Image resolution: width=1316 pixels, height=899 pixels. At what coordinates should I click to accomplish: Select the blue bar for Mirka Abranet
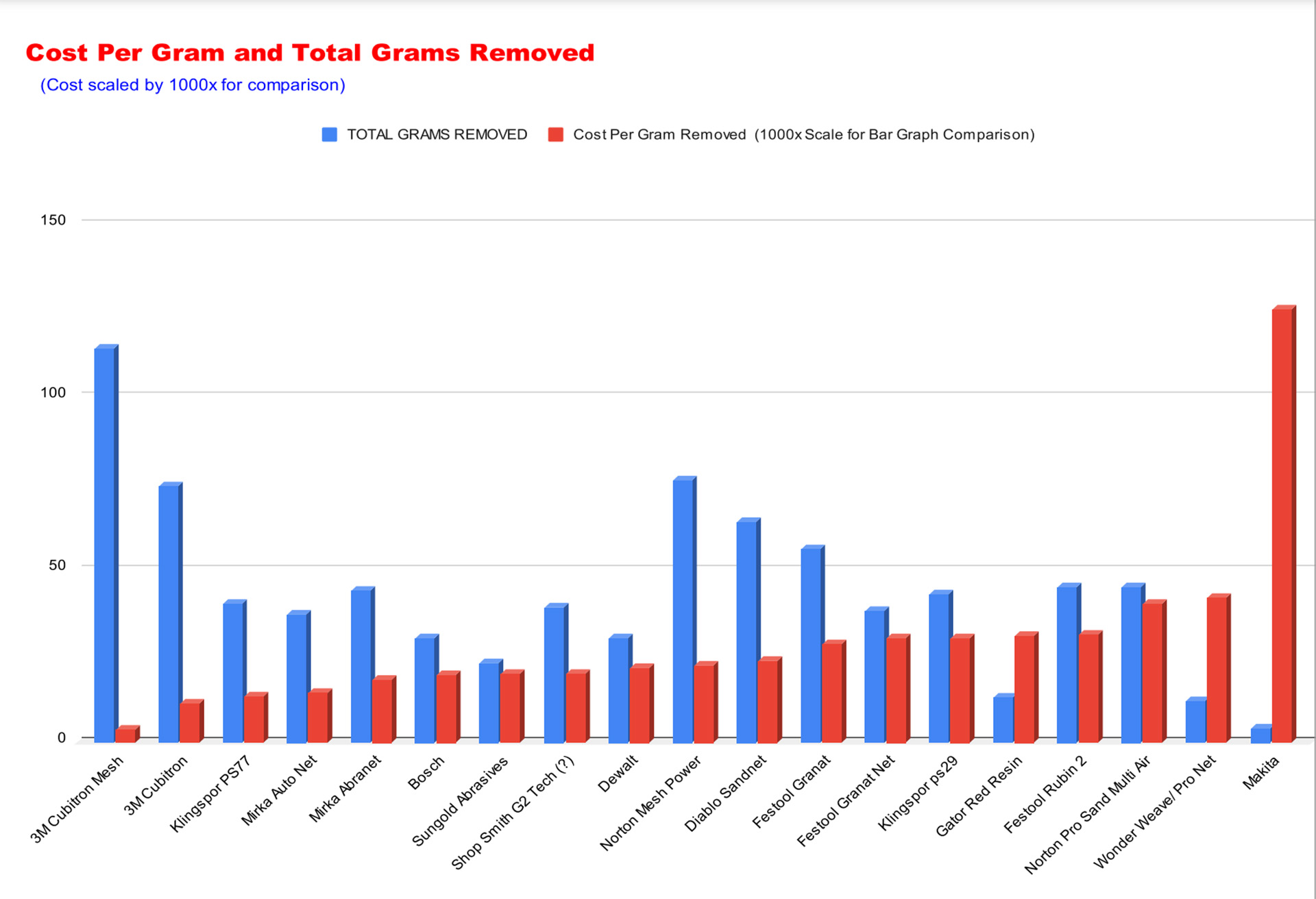[363, 665]
